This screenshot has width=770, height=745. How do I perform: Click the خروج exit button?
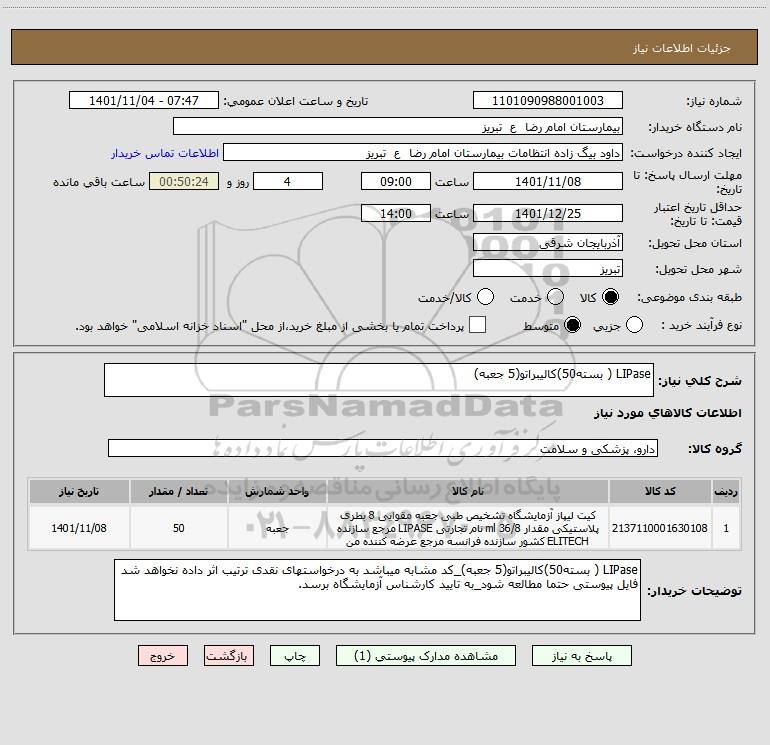click(x=163, y=656)
